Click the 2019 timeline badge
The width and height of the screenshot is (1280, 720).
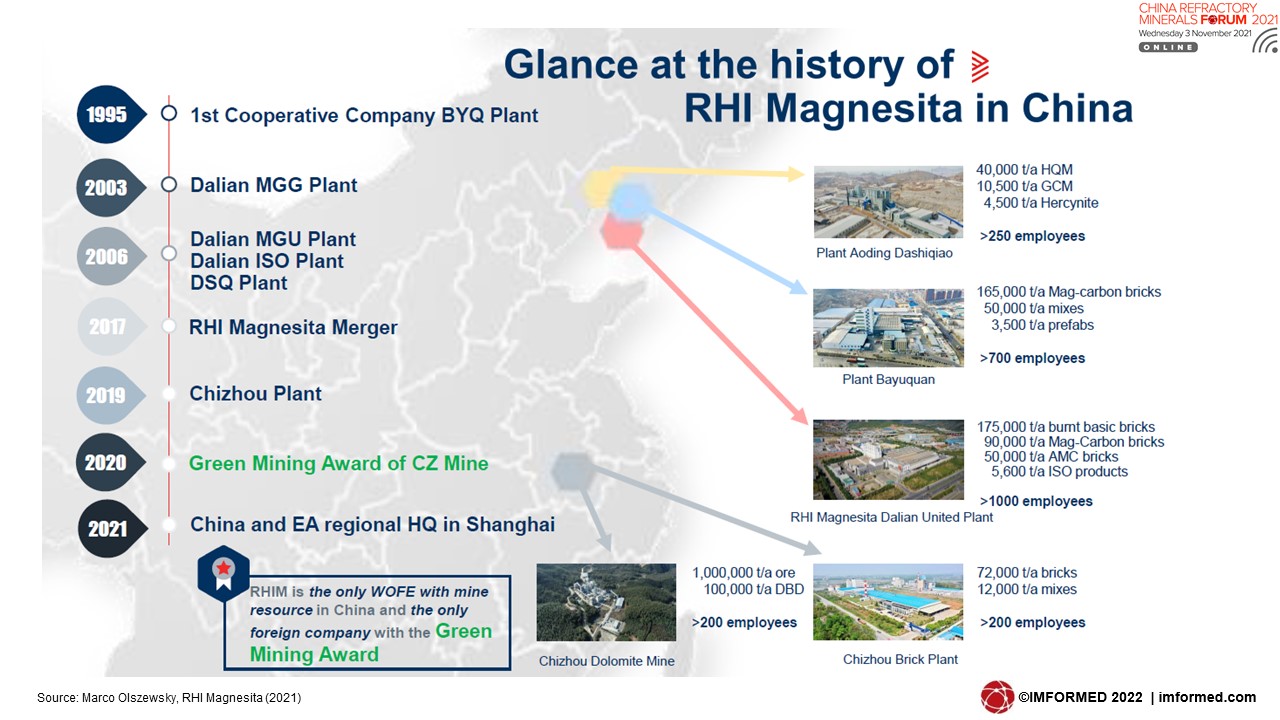pos(112,395)
